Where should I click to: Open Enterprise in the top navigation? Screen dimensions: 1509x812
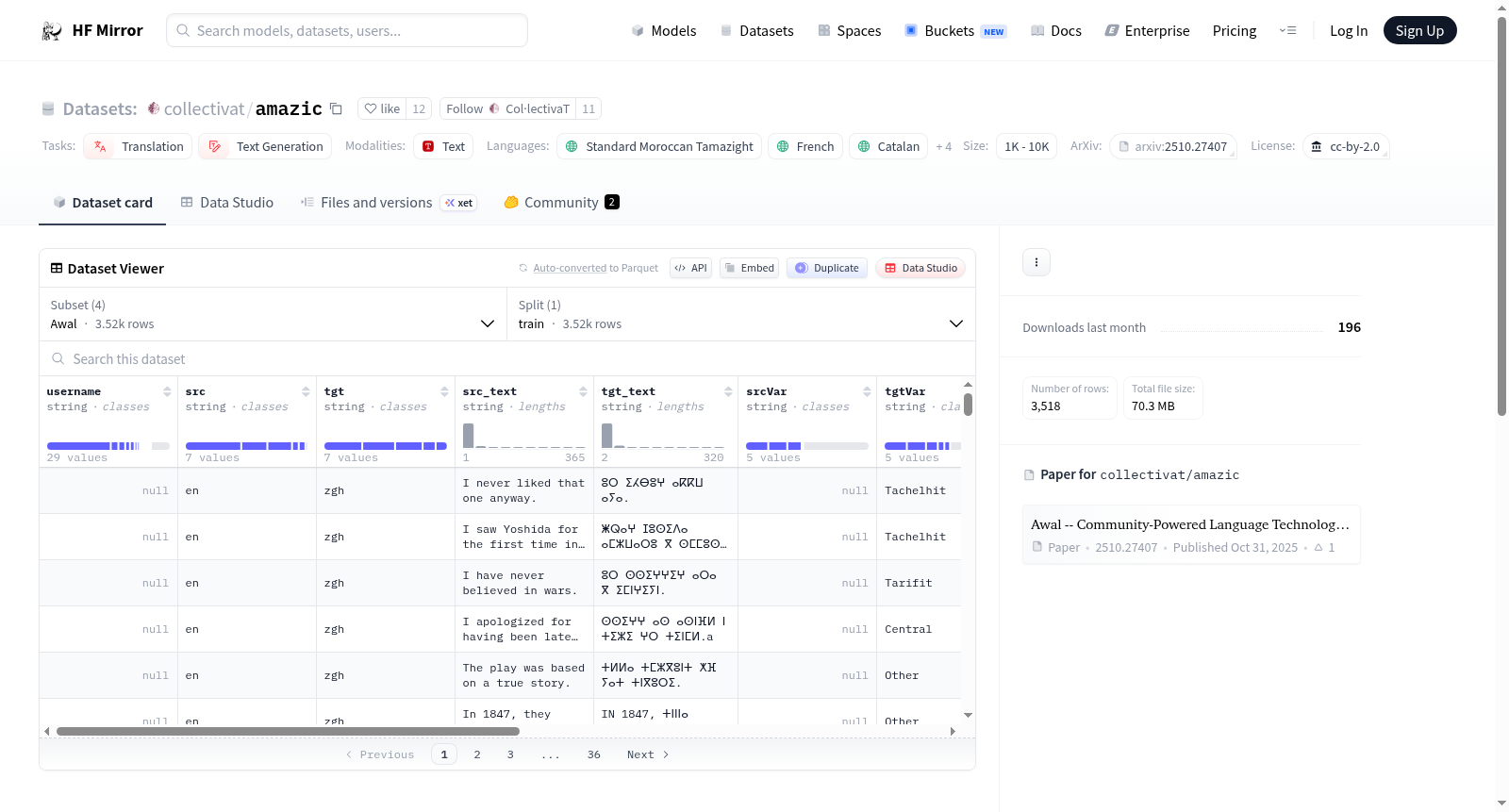[1148, 31]
